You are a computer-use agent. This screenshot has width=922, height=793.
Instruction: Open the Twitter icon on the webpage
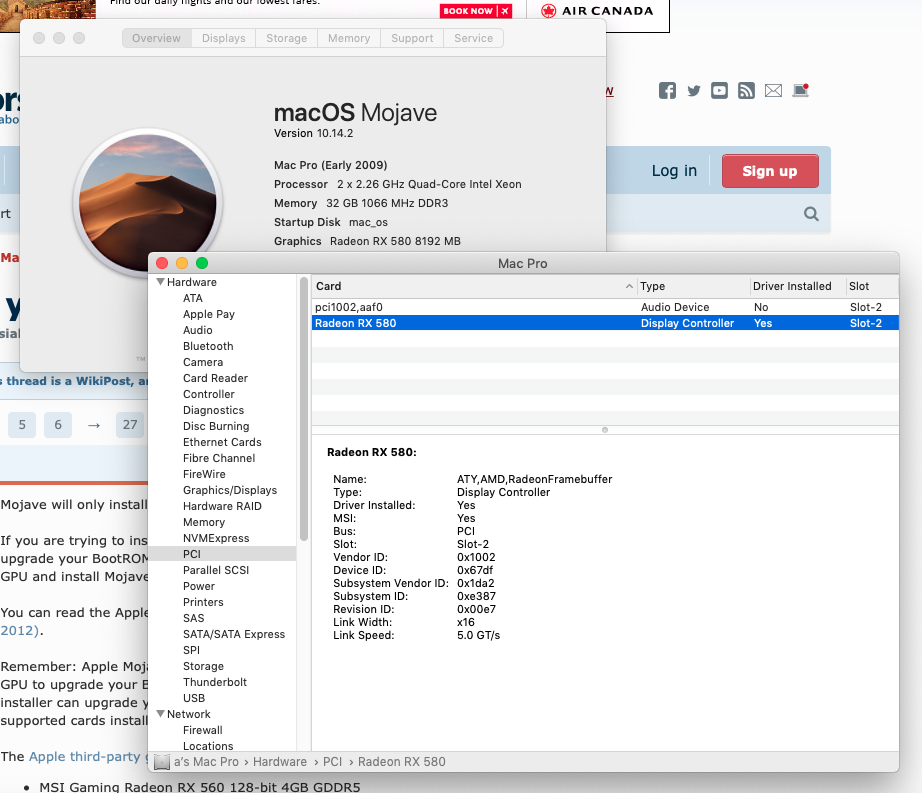(694, 91)
